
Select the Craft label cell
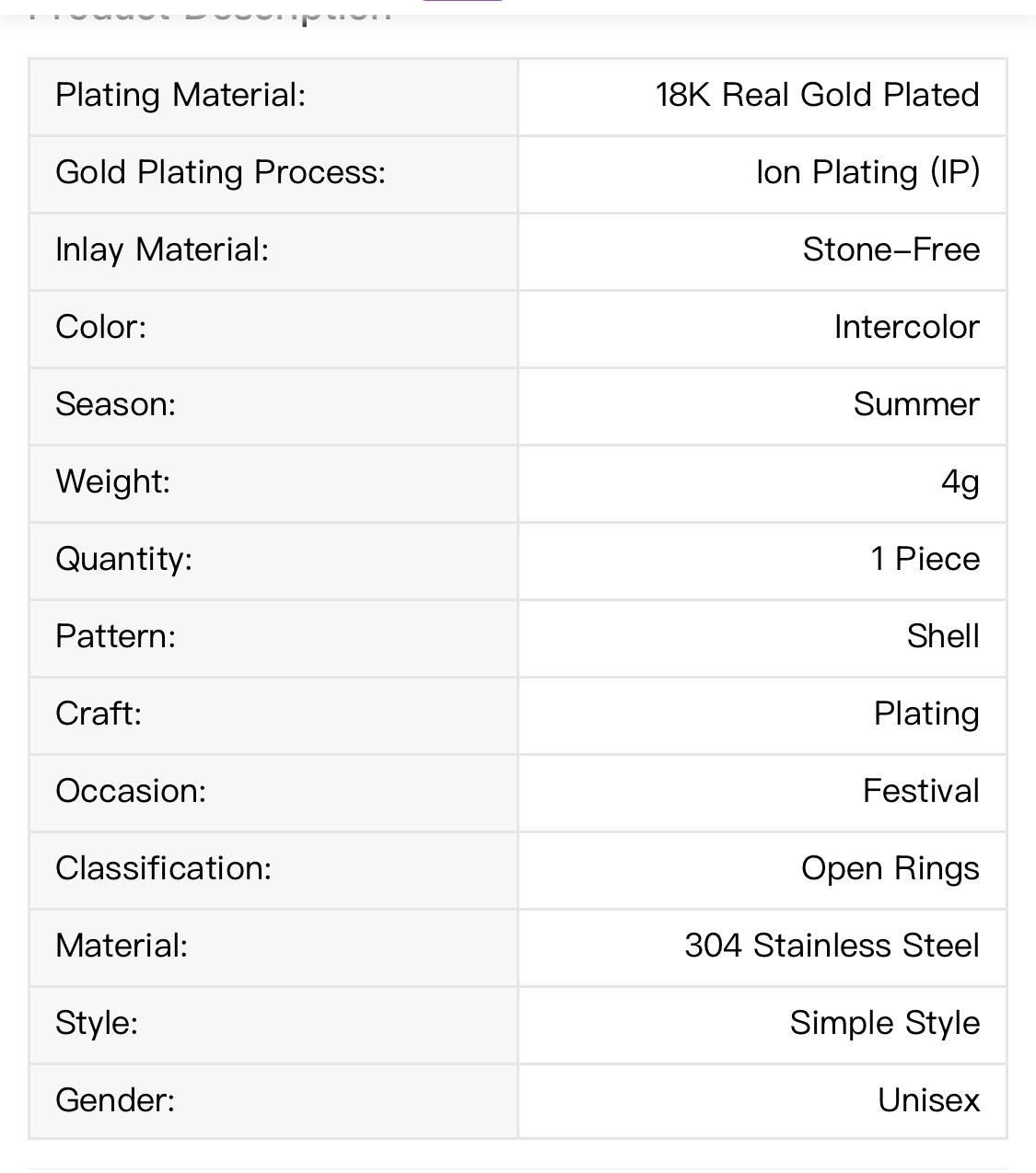274,715
